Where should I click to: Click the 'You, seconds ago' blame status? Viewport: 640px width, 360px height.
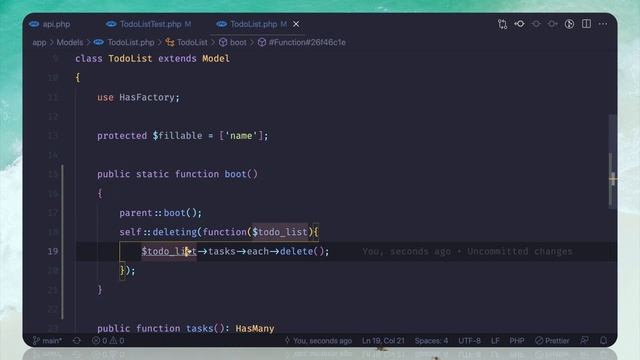pos(318,340)
